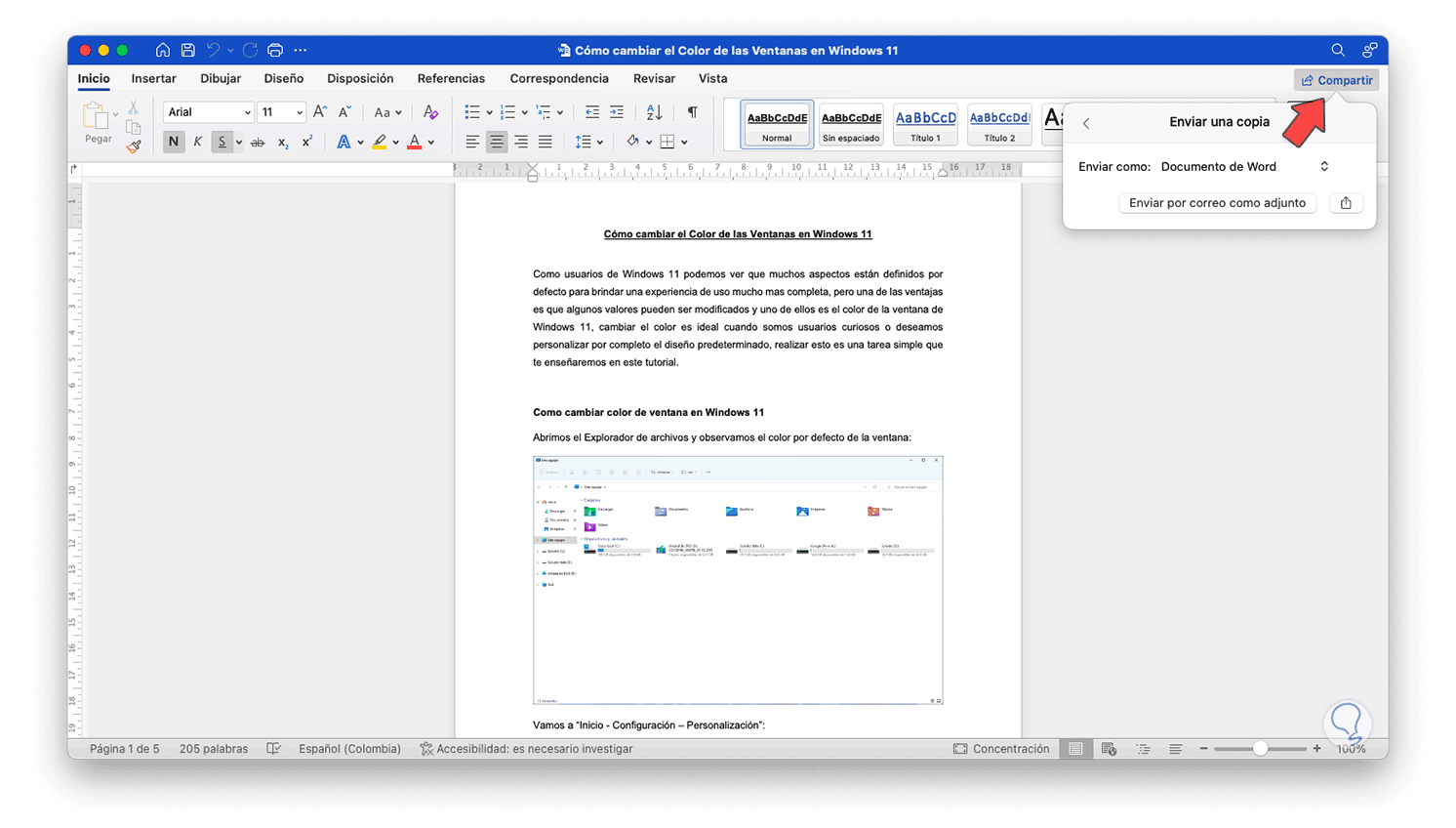Screen dimensions: 1456x828
Task: Apply the red font color
Action: coord(415,143)
